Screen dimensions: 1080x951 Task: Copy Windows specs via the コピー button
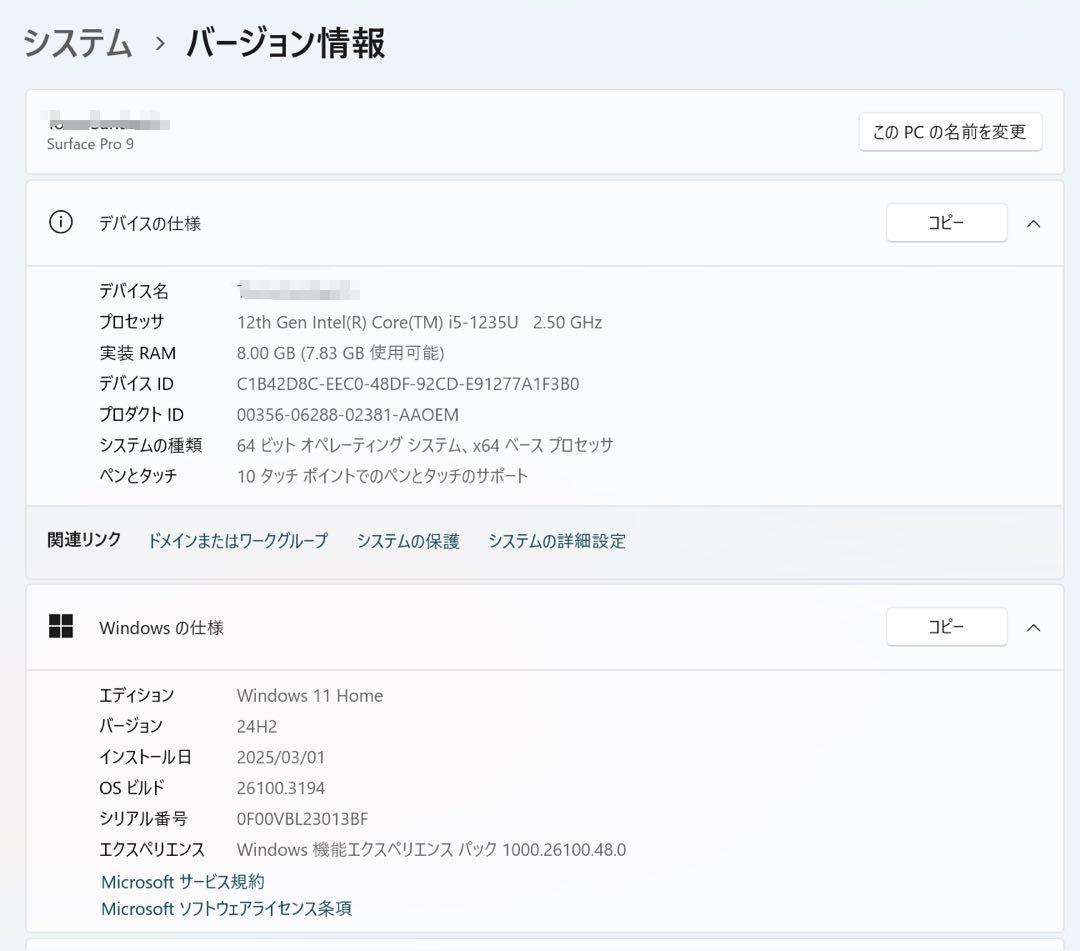pyautogui.click(x=946, y=627)
